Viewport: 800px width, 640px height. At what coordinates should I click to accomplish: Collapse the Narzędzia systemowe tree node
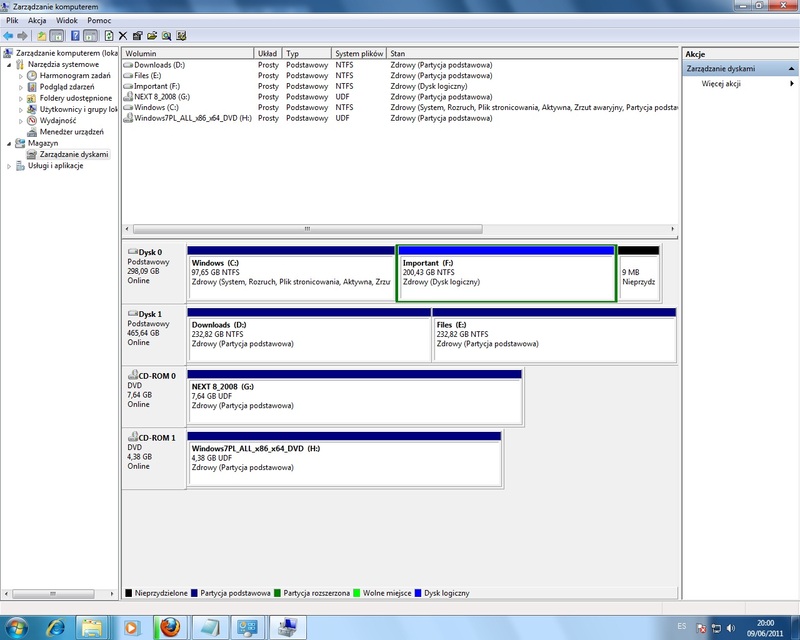(9, 65)
